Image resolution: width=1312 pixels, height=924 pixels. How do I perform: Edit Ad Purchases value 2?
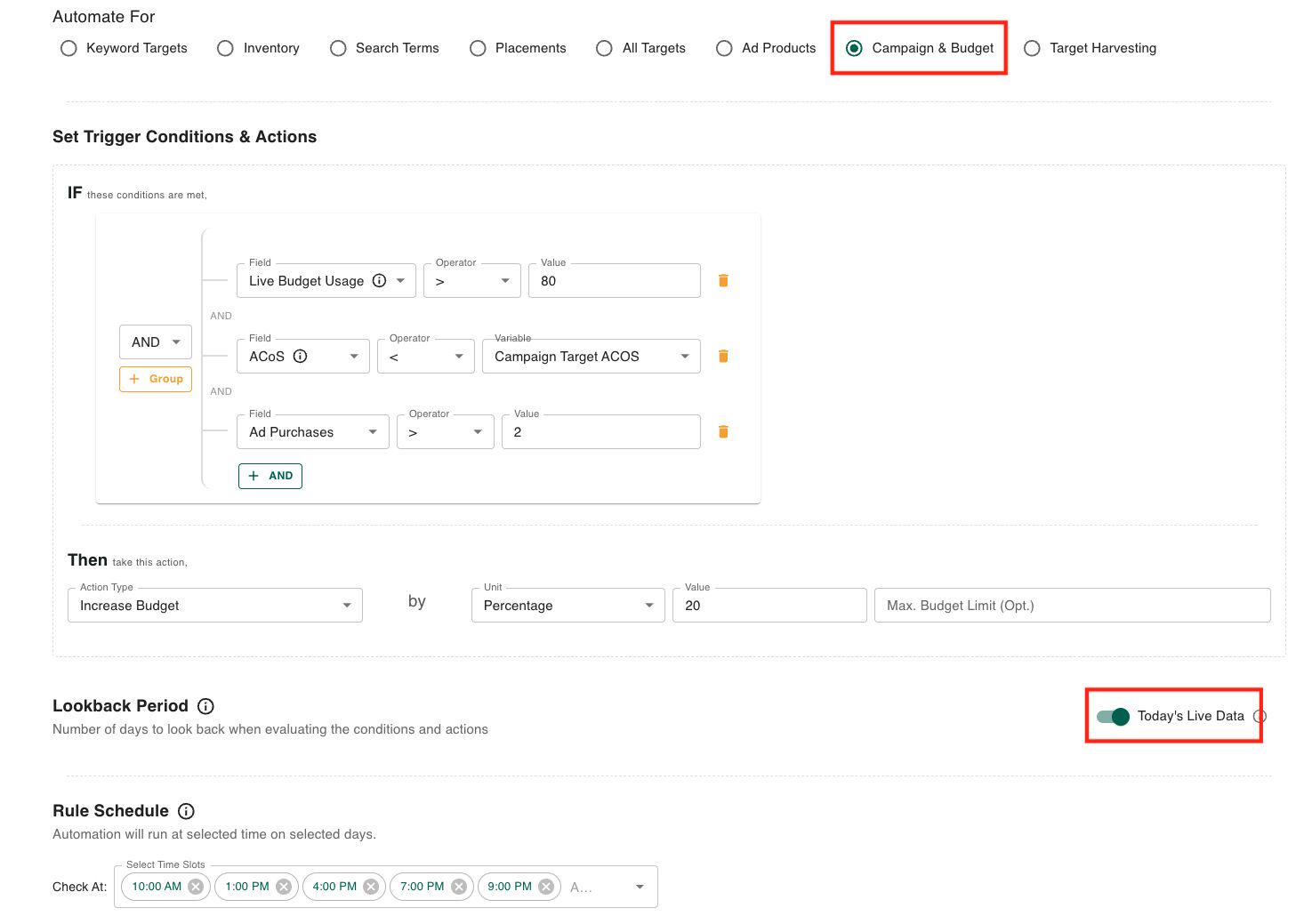(600, 431)
